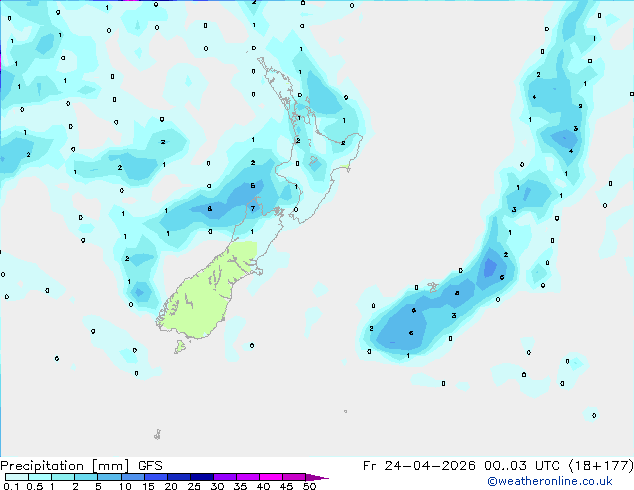Viewport: 634px width, 490px height.
Task: Click the above-50 mm legend arrow tip
Action: click(317, 477)
